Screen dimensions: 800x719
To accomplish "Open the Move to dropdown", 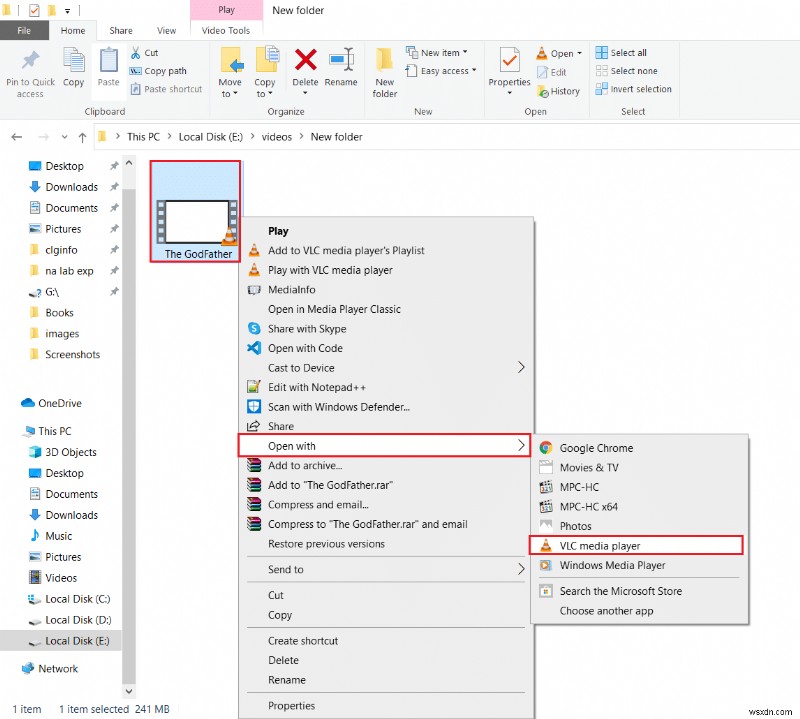I will click(x=230, y=88).
